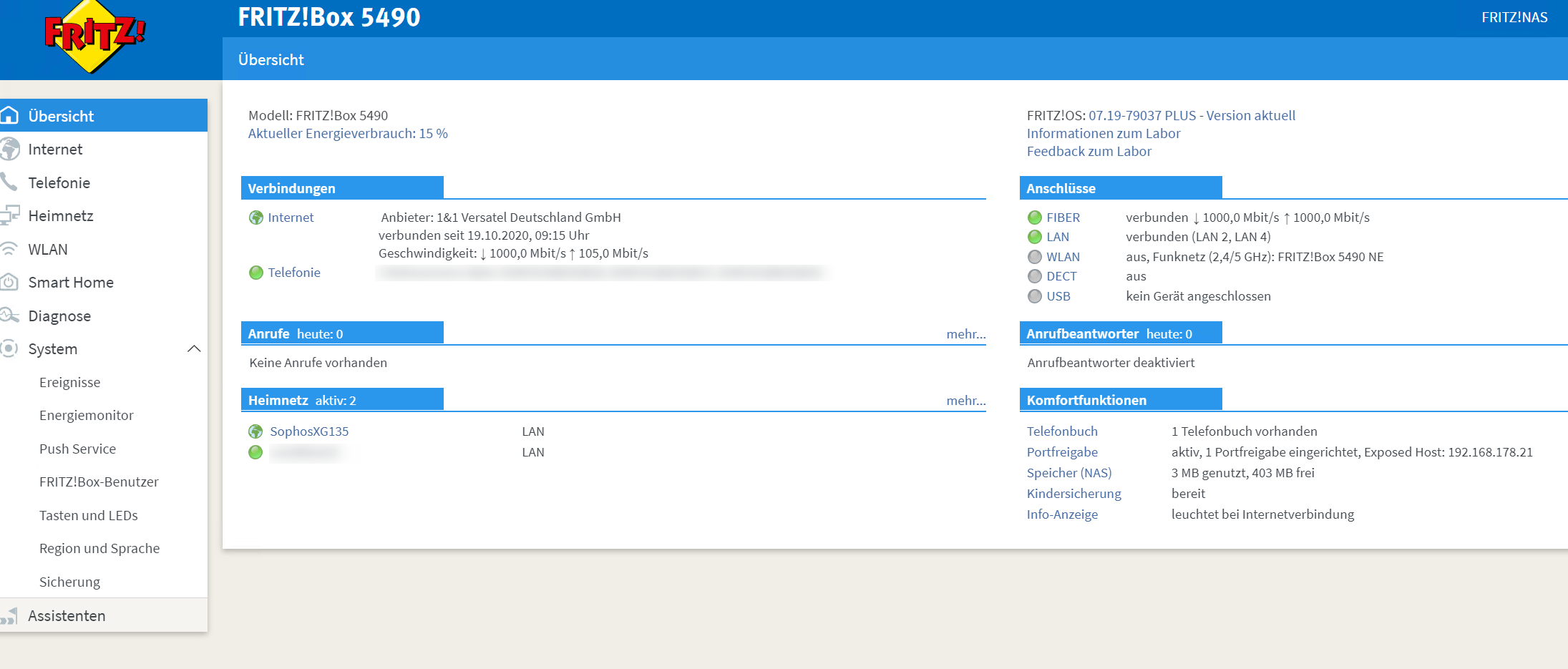Click the Komfortfunktionen section header

1121,400
